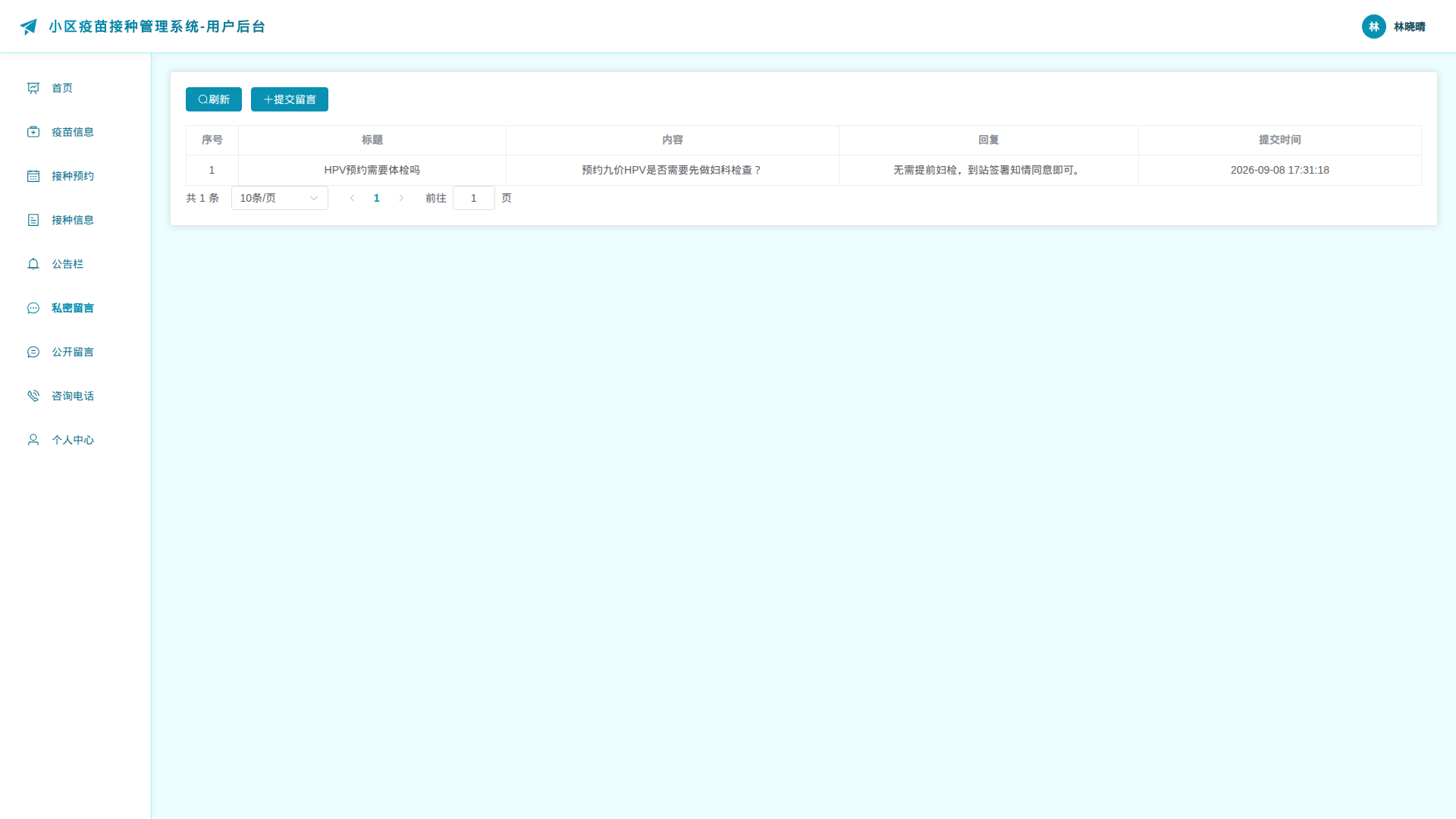Click the 前往 page number input field

tap(474, 198)
